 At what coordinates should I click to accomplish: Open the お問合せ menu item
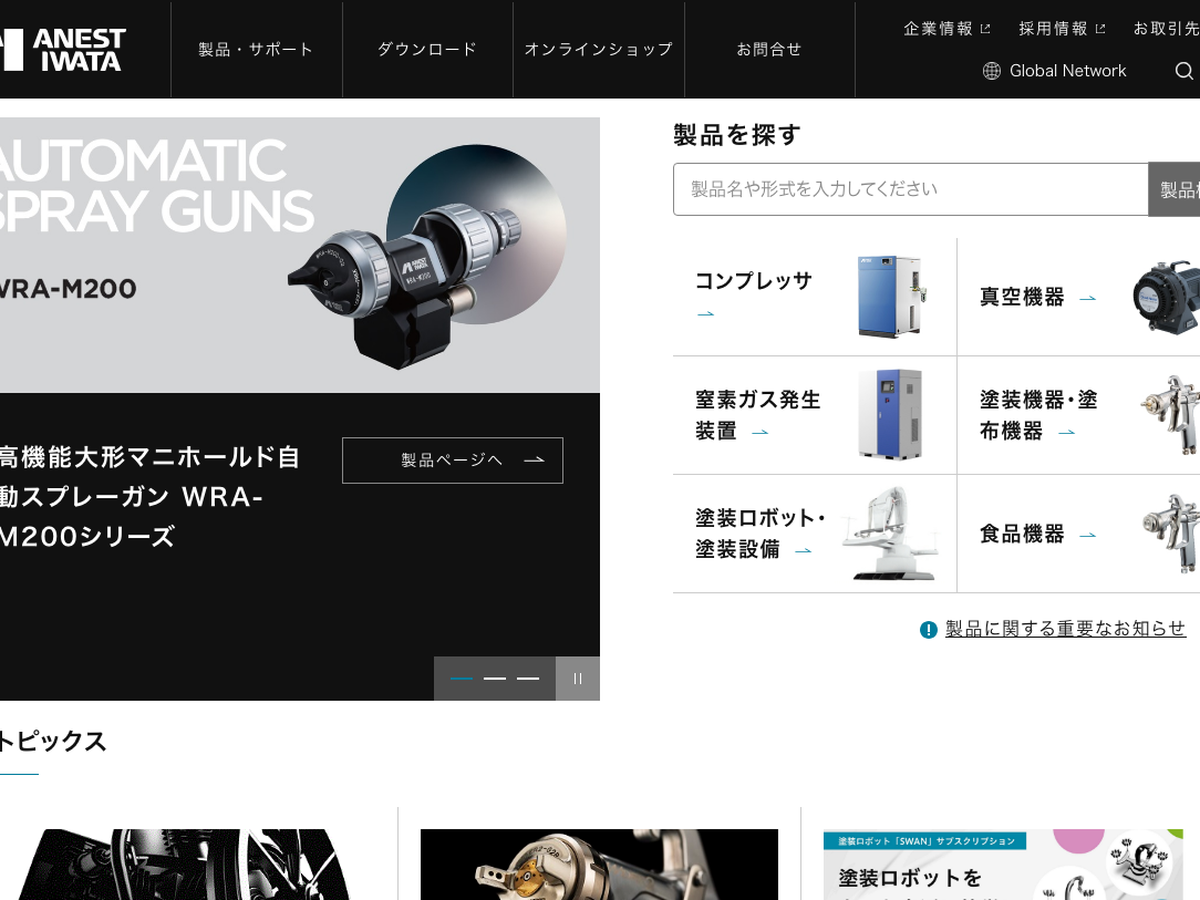(769, 49)
